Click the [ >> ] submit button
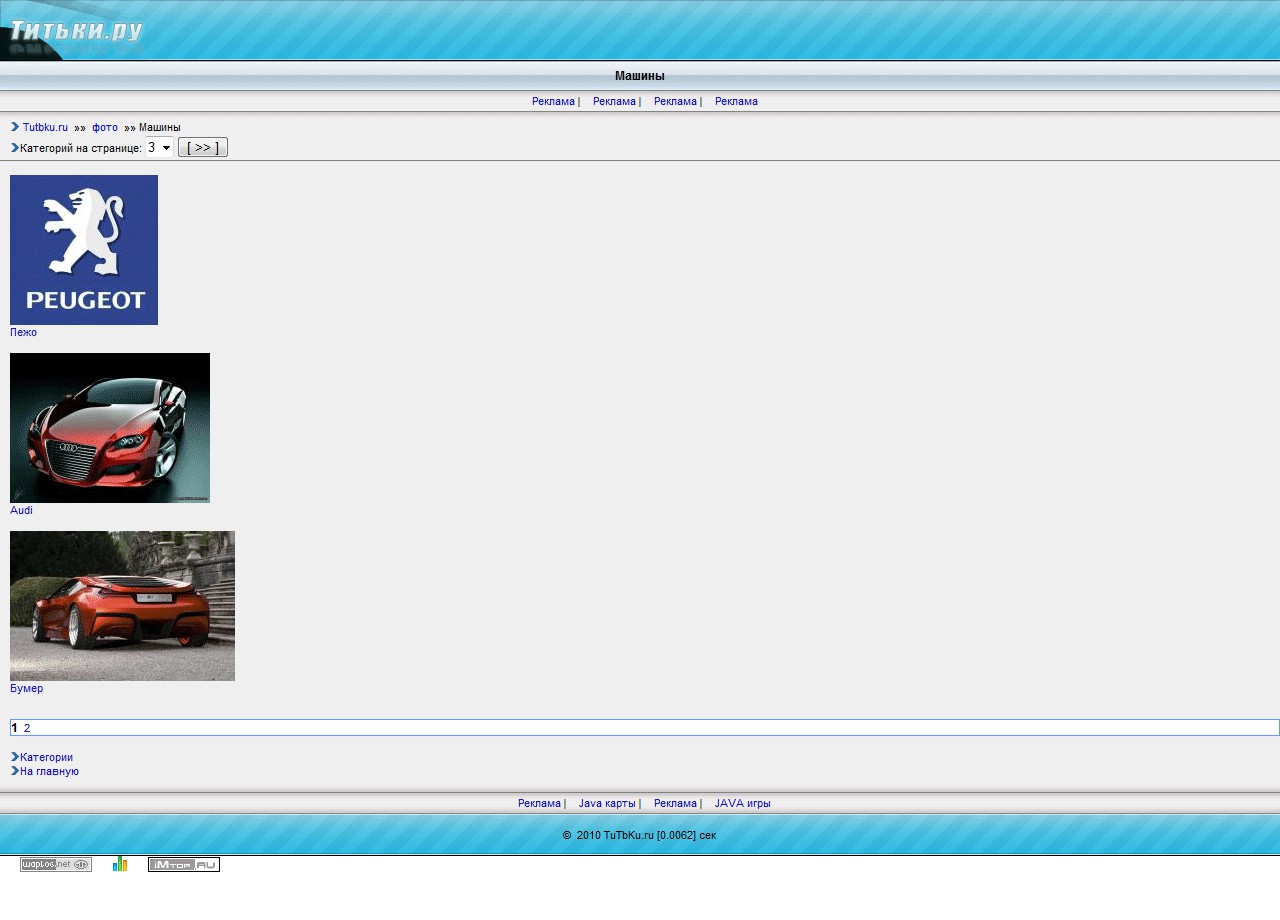The image size is (1280, 920). [203, 148]
